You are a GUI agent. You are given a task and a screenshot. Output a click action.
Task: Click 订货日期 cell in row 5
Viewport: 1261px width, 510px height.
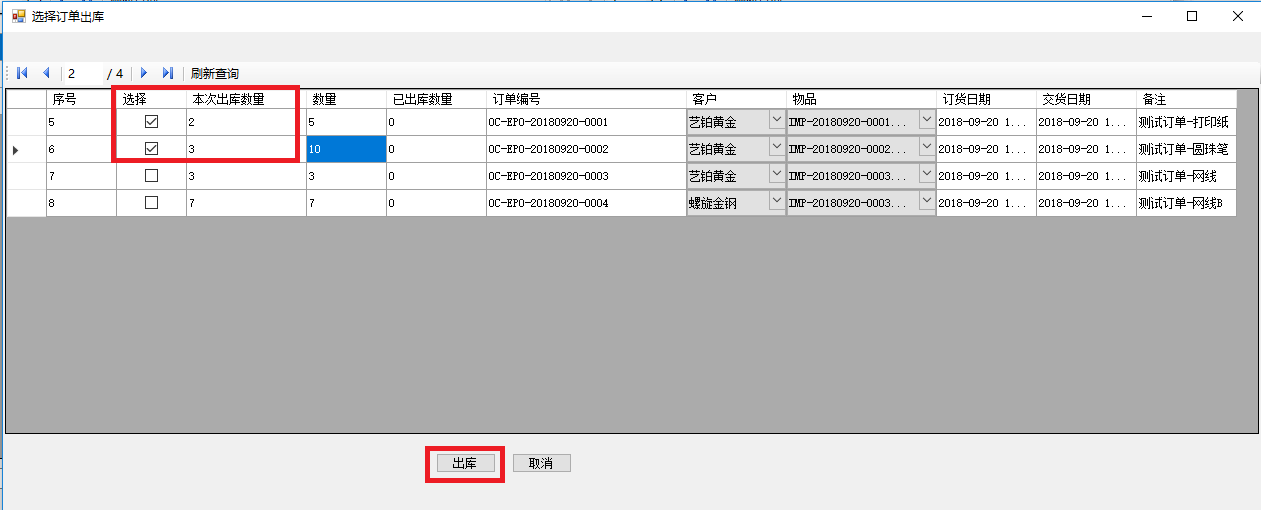pyautogui.click(x=986, y=122)
